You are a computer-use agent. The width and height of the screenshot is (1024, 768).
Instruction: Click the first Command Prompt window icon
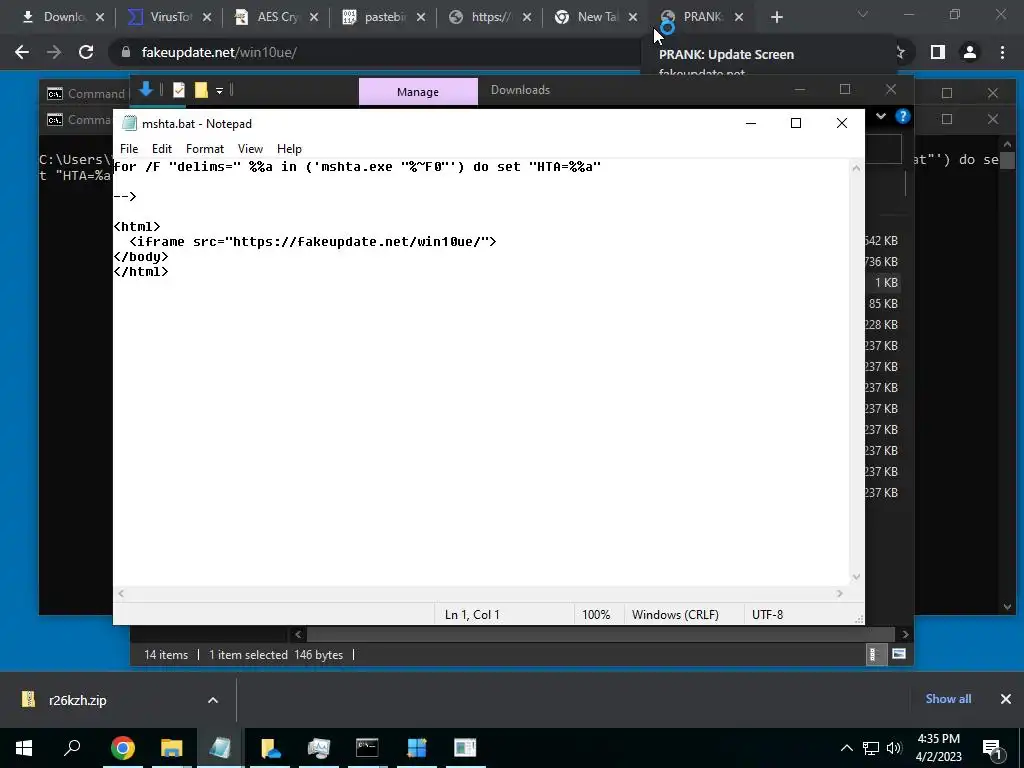pos(55,94)
